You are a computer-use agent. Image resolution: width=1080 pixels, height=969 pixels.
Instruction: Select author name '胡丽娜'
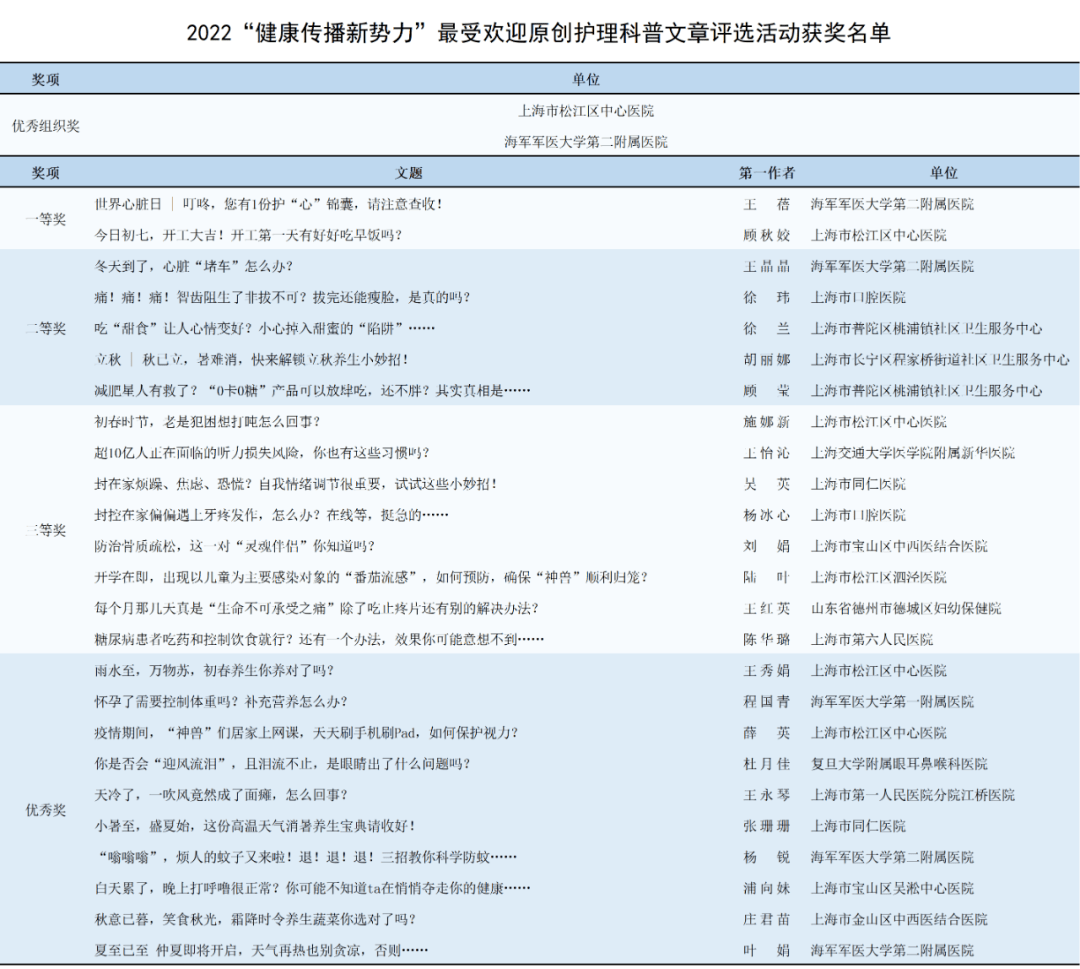point(767,360)
